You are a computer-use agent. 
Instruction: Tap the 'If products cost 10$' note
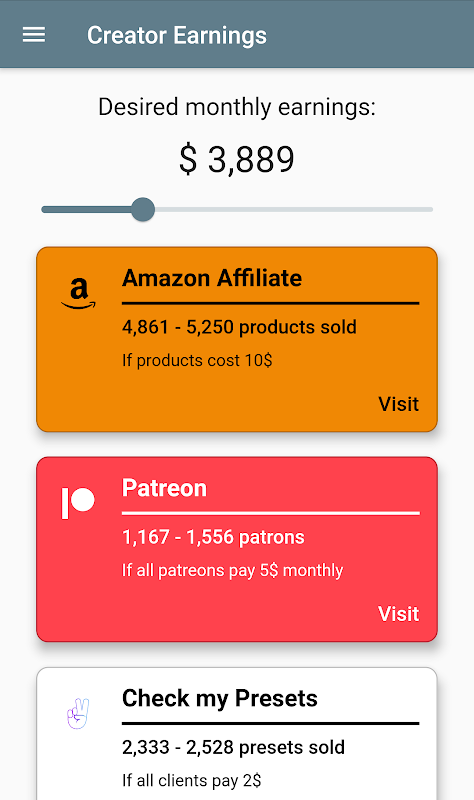(197, 360)
